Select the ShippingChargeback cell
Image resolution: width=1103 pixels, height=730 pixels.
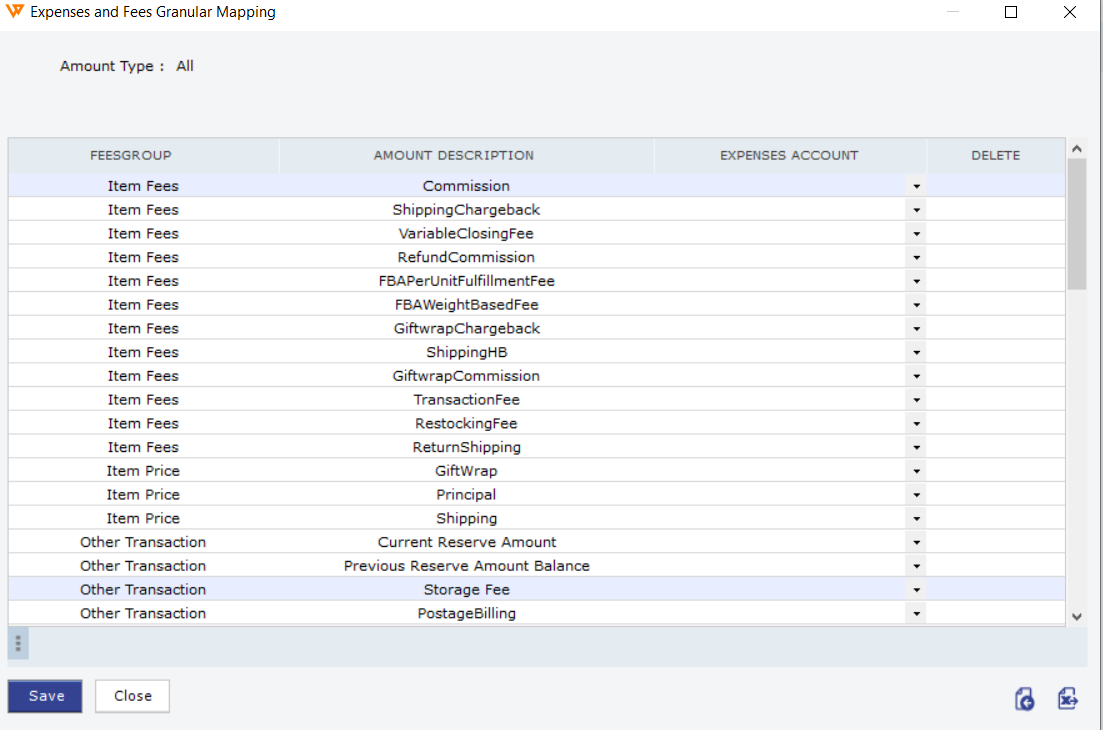pyautogui.click(x=466, y=210)
